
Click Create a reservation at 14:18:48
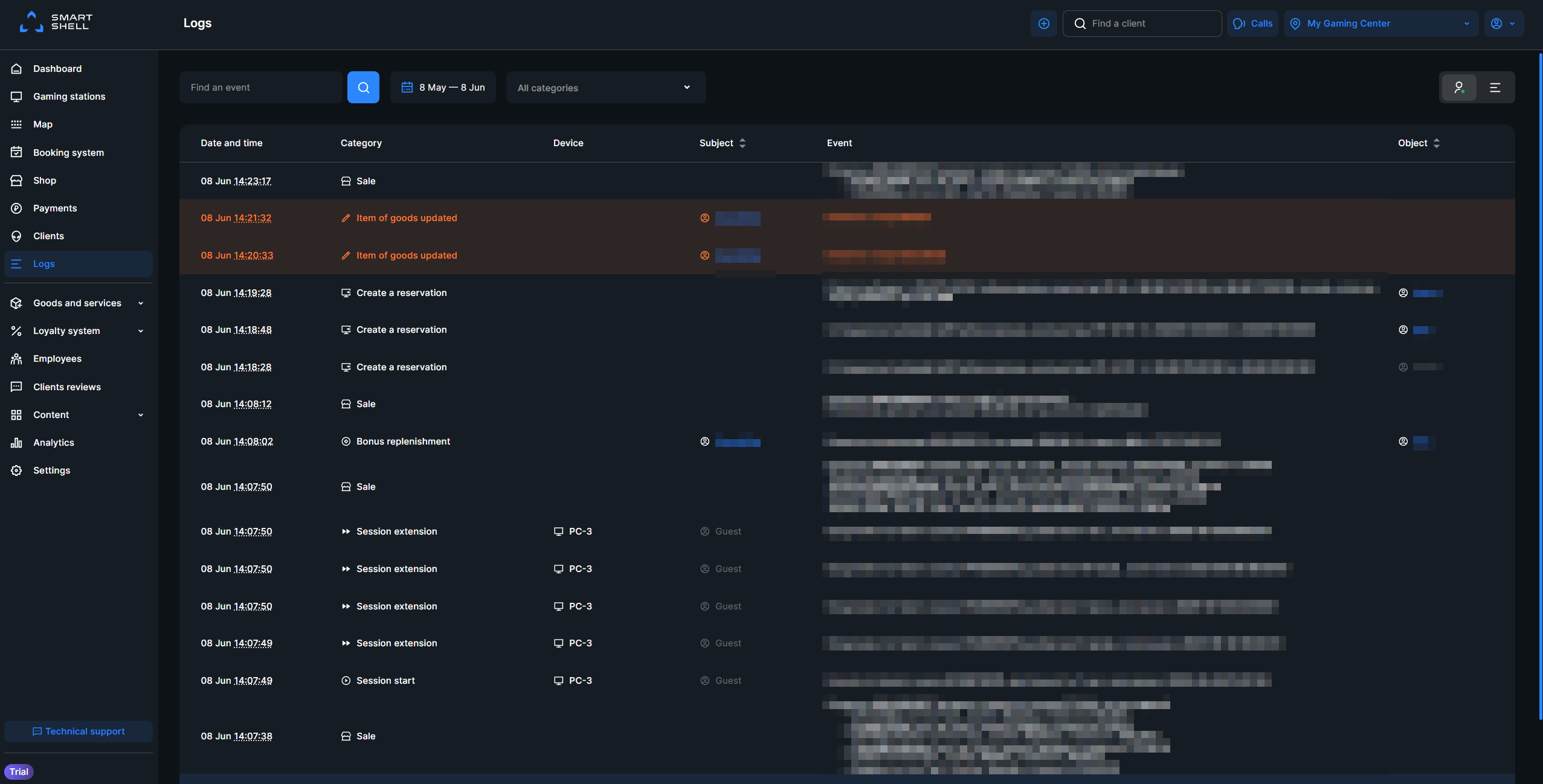[402, 330]
